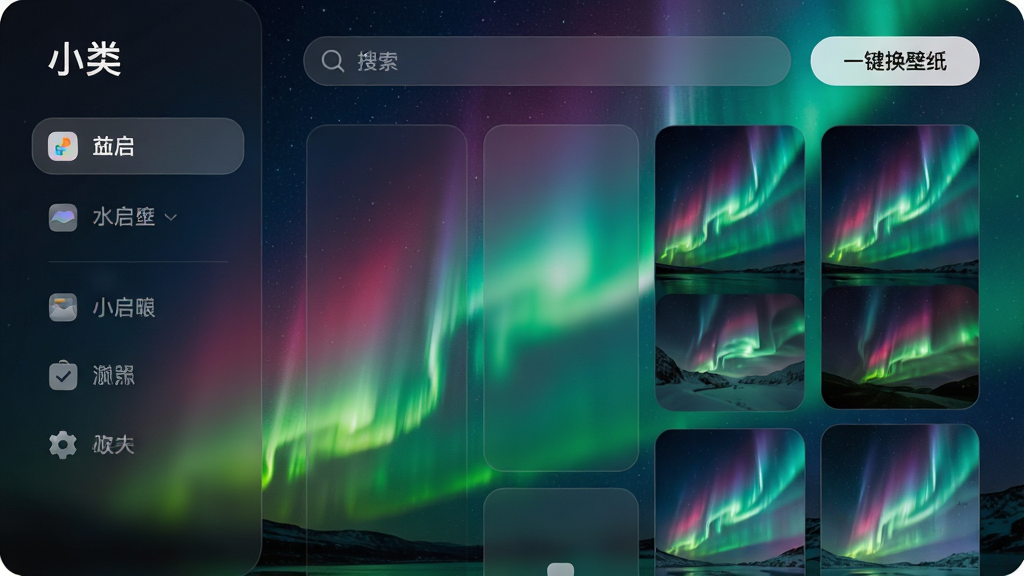Open the picture gallery icon in the sidebar
Viewport: 1024px width, 576px height.
63,308
